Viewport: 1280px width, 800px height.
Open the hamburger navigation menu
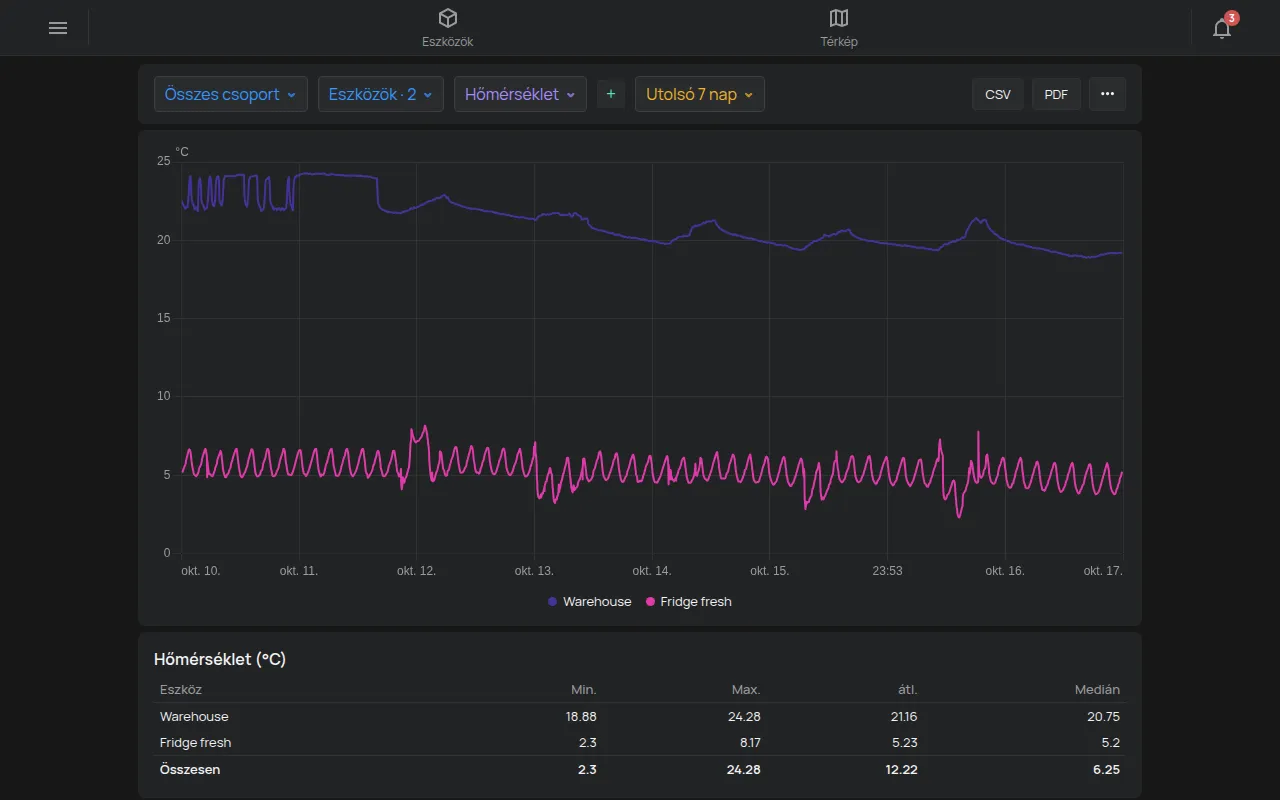tap(58, 28)
